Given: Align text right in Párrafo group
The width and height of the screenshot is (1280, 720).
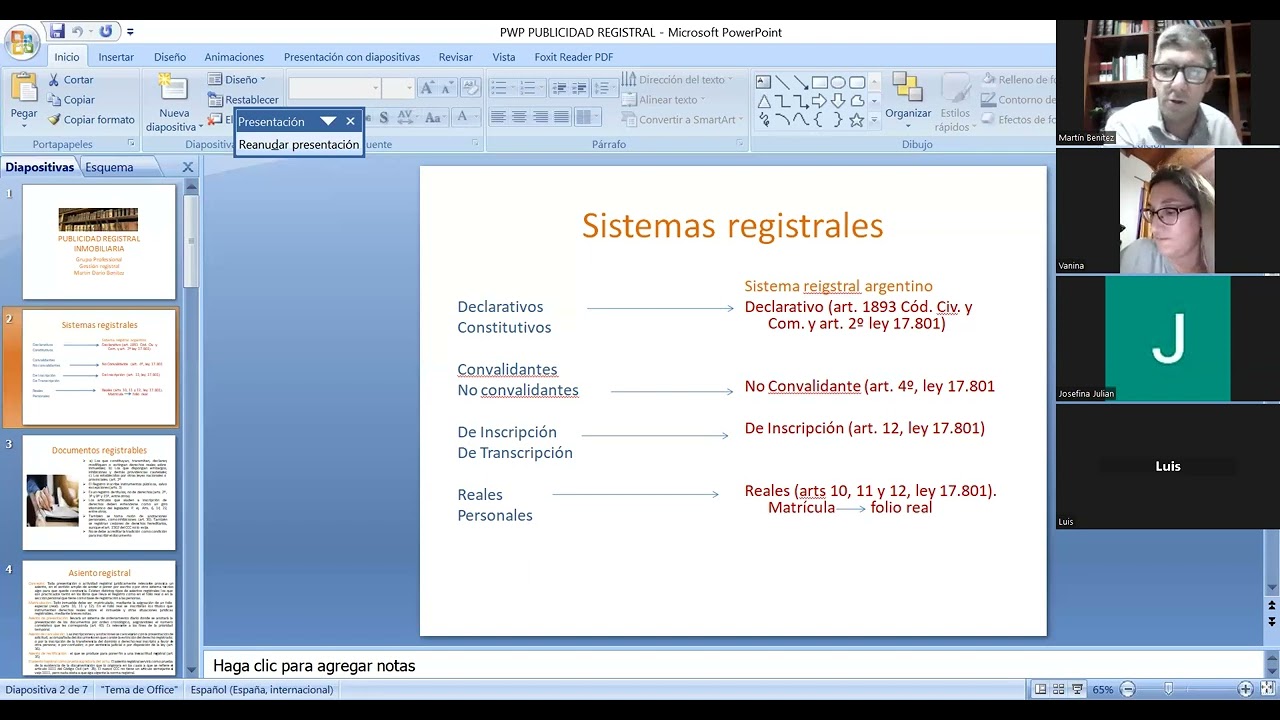Looking at the screenshot, I should 540,118.
